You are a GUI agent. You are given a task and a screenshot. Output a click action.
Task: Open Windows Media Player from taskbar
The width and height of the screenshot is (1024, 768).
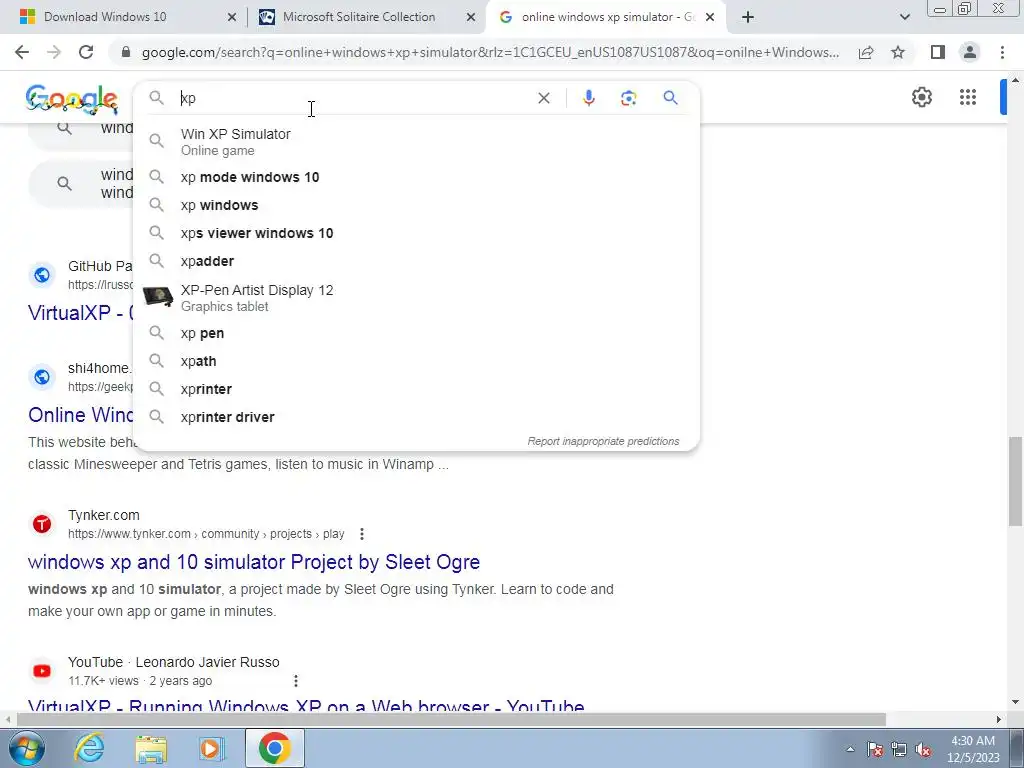(211, 748)
